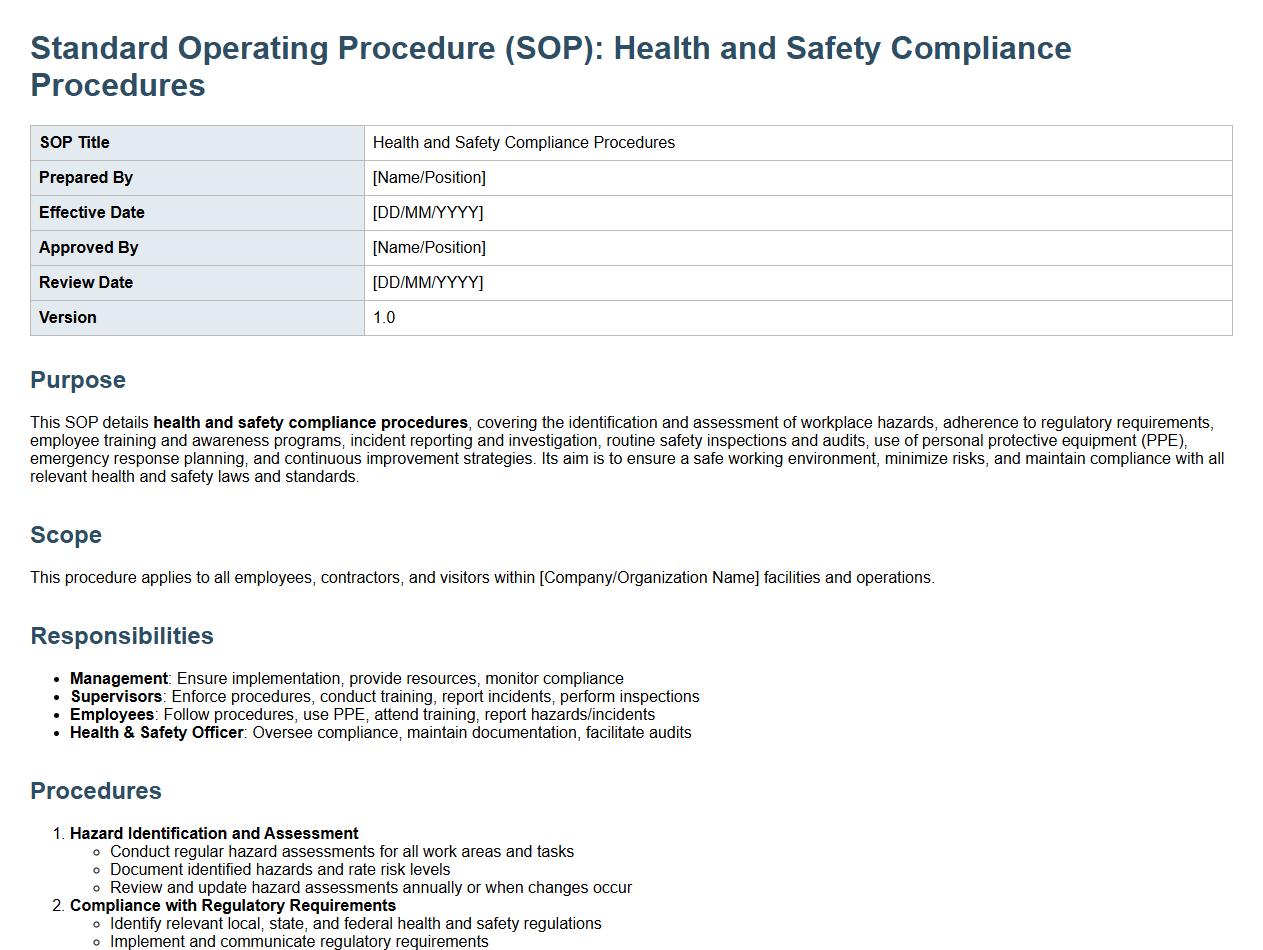
Task: Click the version number 1.0 cell
Action: [x=384, y=318]
